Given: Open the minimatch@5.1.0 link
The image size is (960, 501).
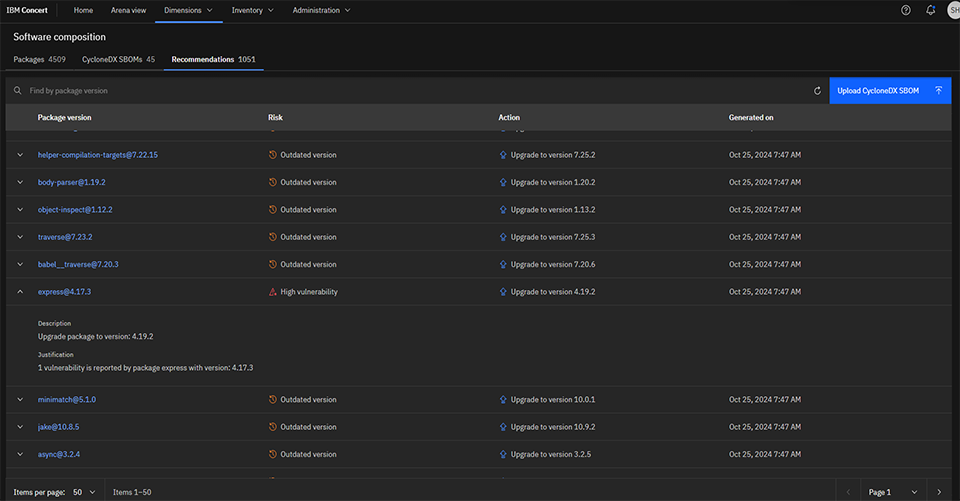Looking at the screenshot, I should point(67,399).
